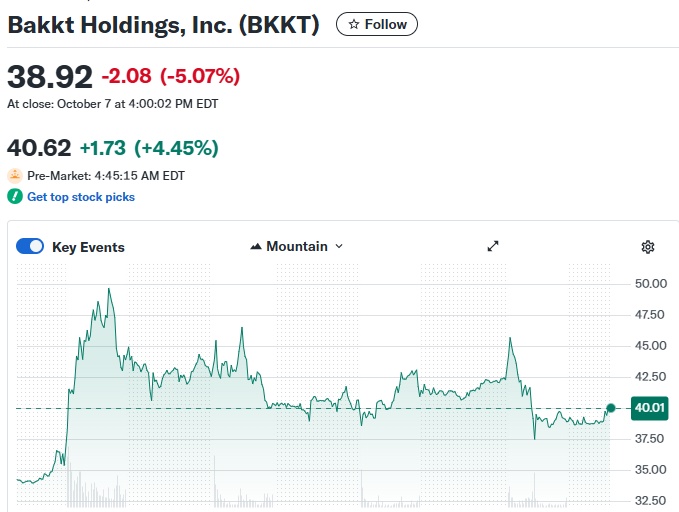679x512 pixels.
Task: Toggle the Key Events switch off
Action: point(30,247)
